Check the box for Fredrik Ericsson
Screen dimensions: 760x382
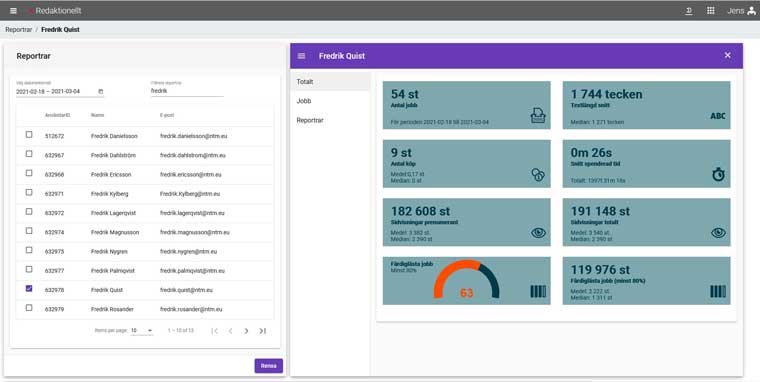[29, 173]
